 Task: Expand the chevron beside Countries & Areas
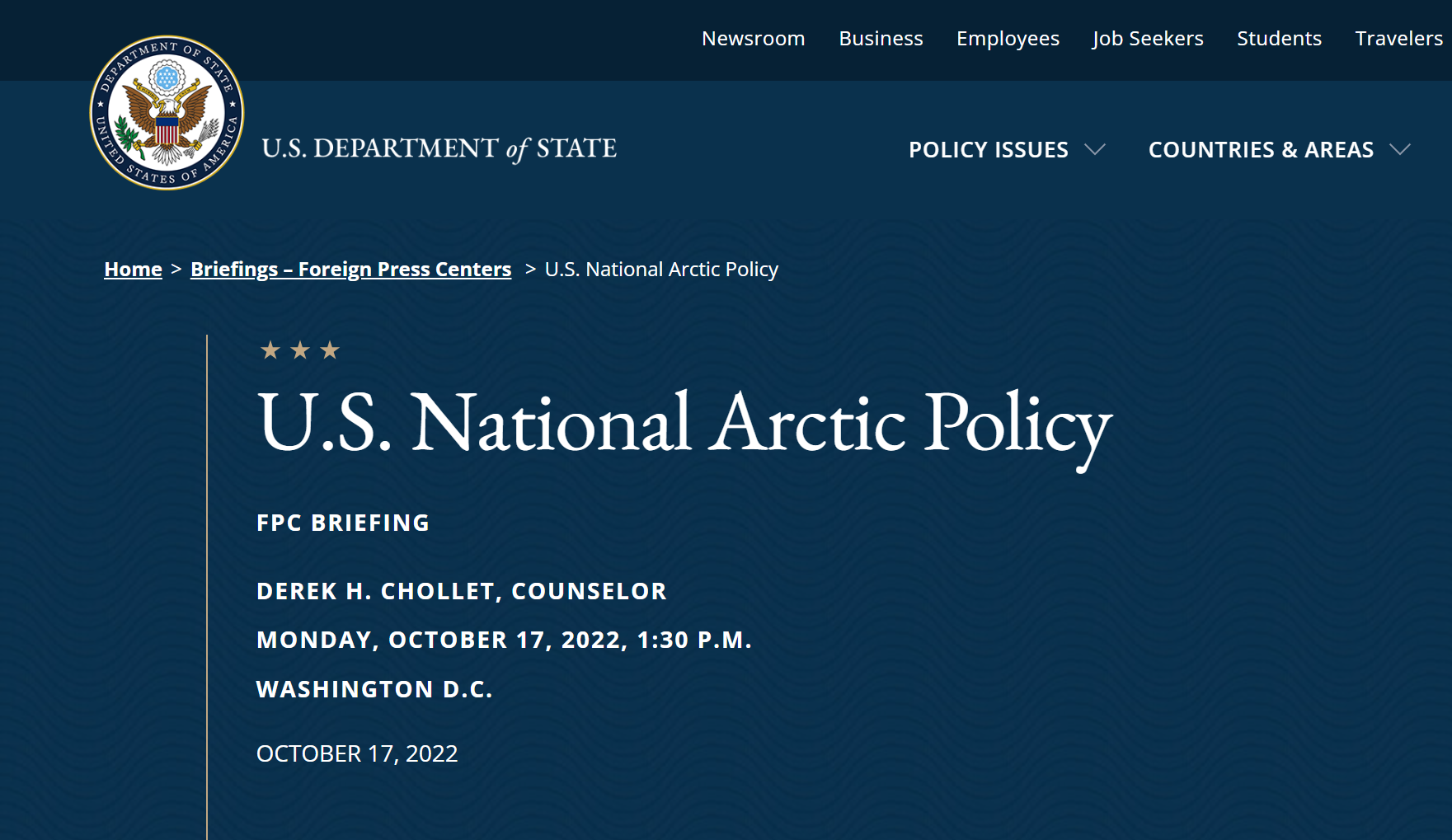click(1400, 149)
